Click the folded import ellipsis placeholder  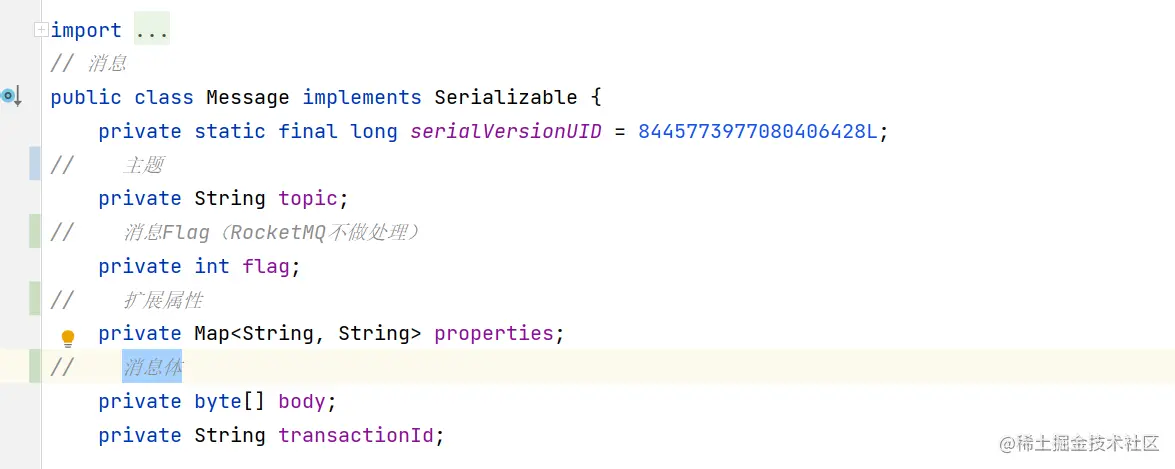[152, 30]
